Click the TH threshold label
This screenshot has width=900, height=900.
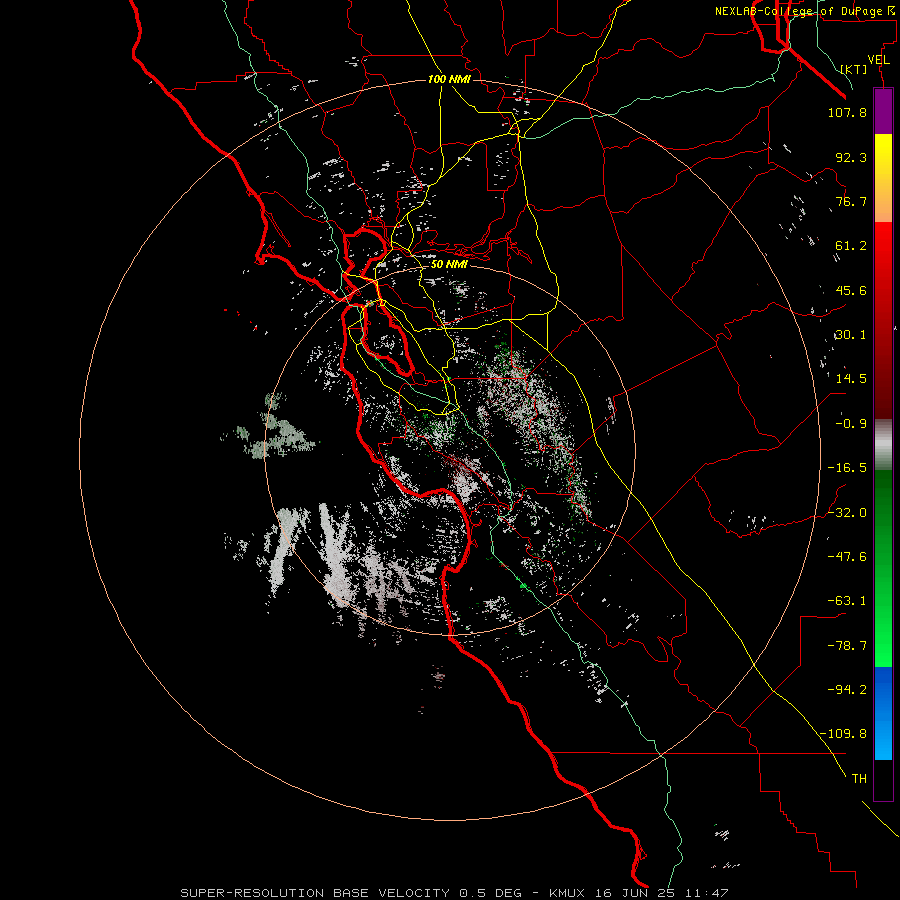859,779
